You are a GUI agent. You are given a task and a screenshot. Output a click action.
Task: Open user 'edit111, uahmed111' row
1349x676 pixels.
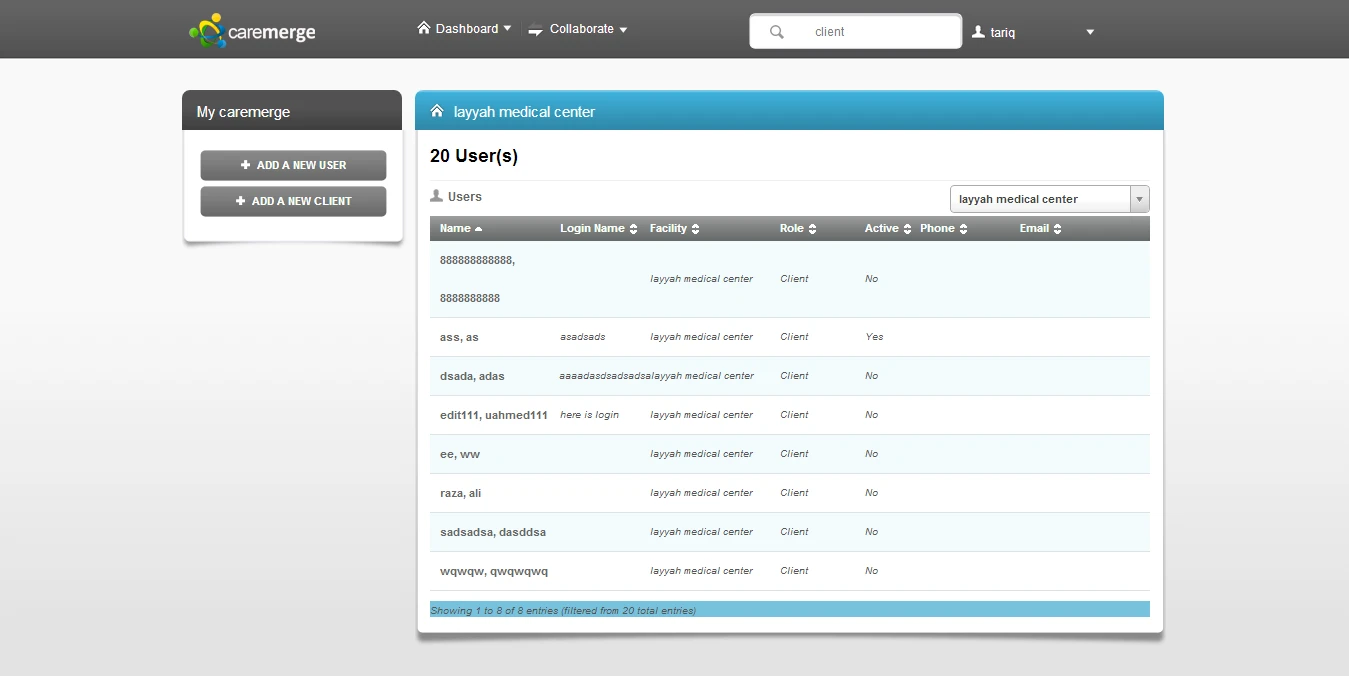click(493, 415)
